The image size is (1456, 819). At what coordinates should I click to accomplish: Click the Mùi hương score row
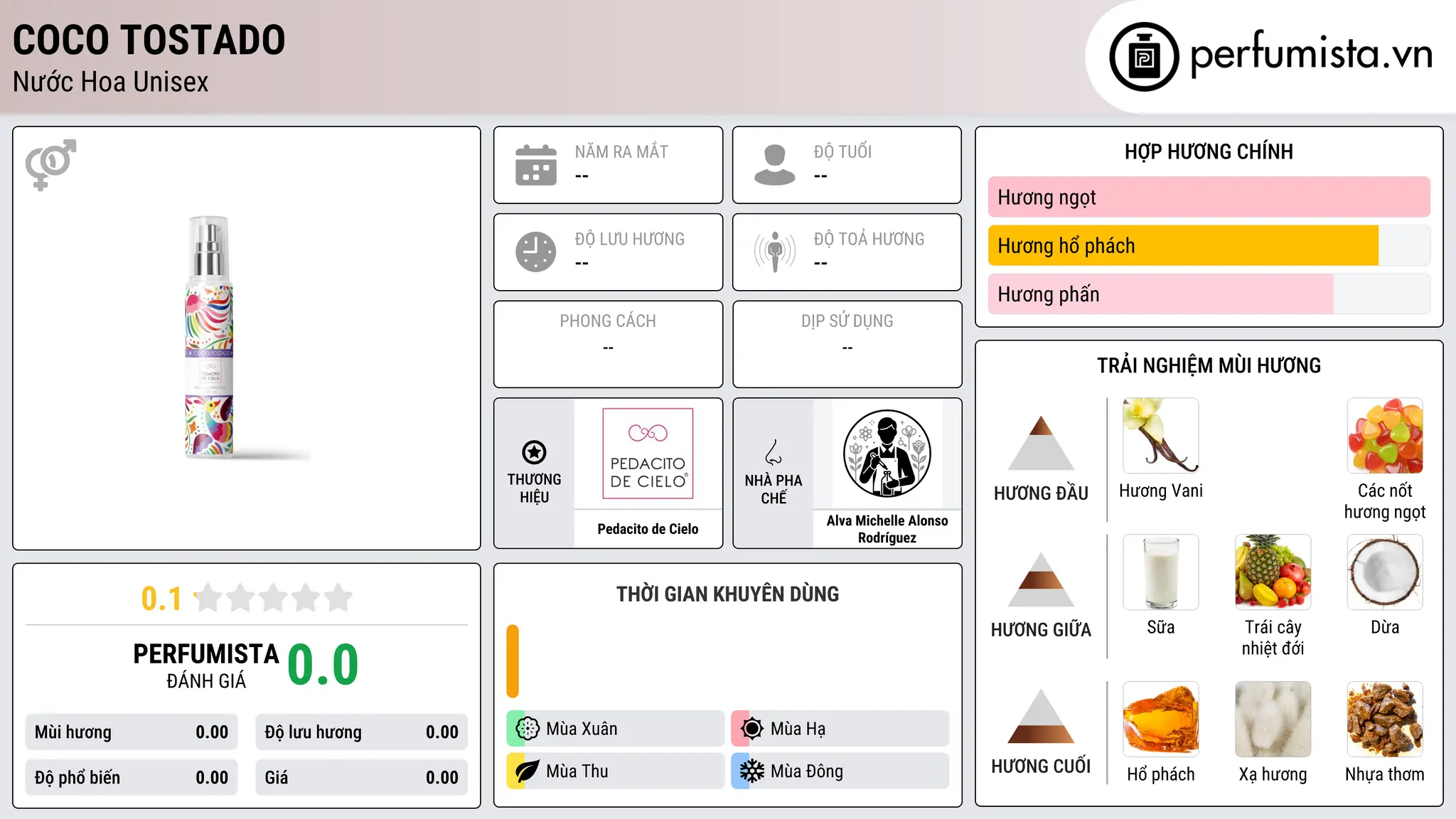[132, 732]
